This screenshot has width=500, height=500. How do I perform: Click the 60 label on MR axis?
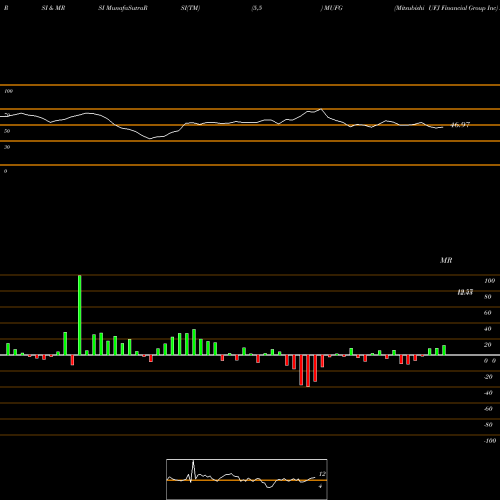point(488,313)
